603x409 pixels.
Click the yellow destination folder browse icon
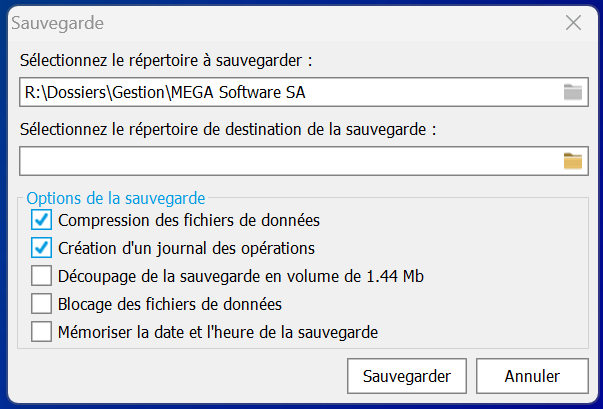[572, 161]
